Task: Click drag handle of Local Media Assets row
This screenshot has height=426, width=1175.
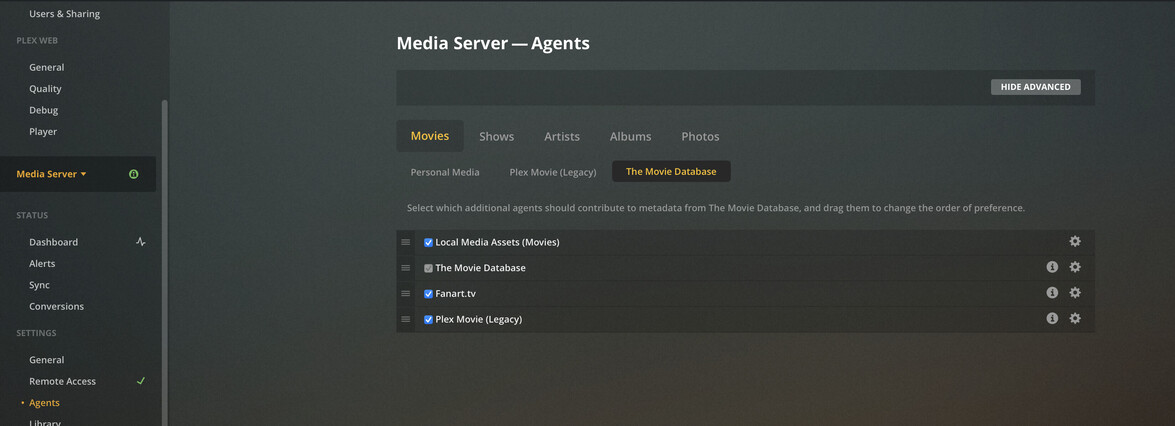Action: point(405,242)
